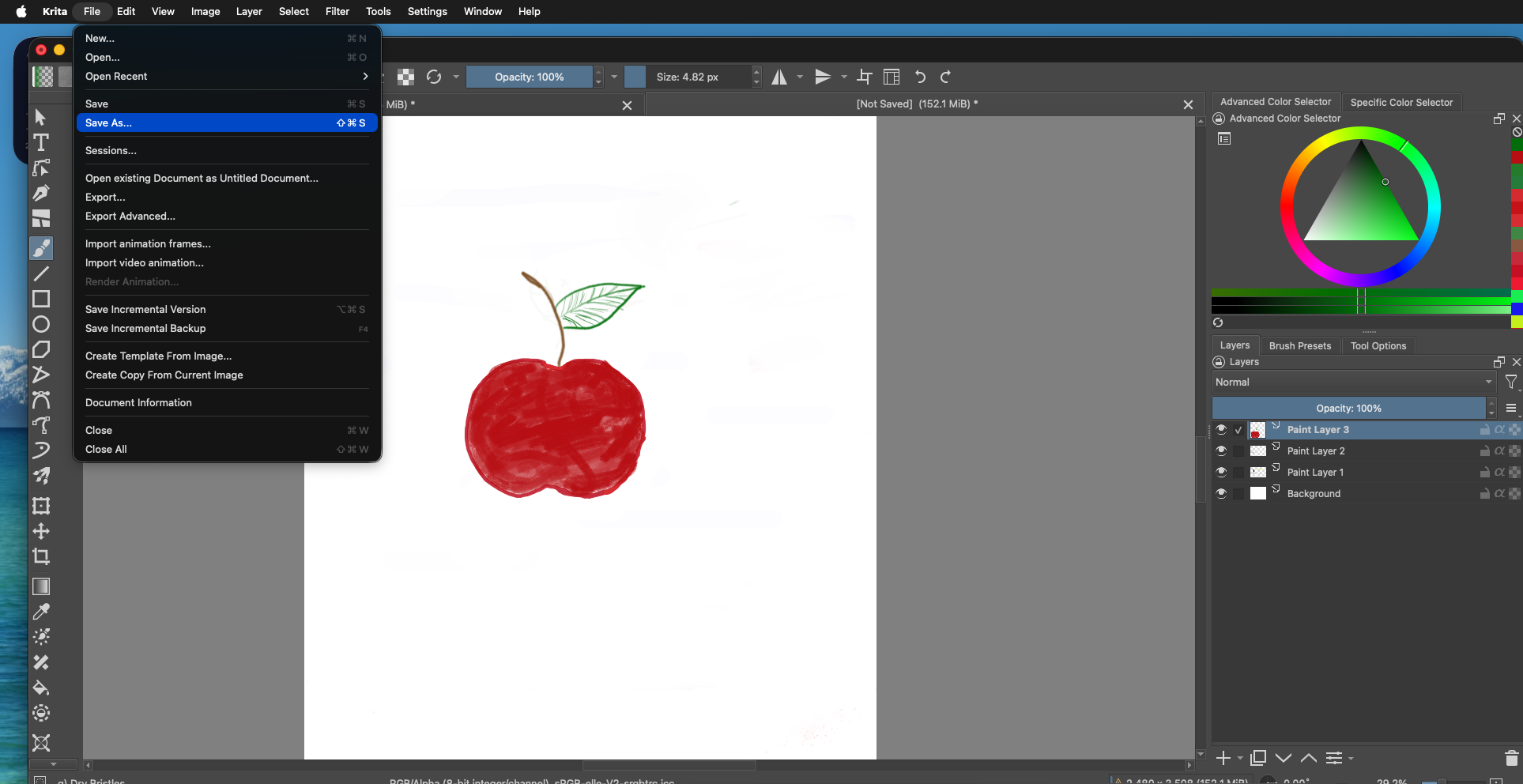Toggle alpha inherit on Paint Layer 1
Viewport: 1523px width, 784px height.
(1499, 472)
